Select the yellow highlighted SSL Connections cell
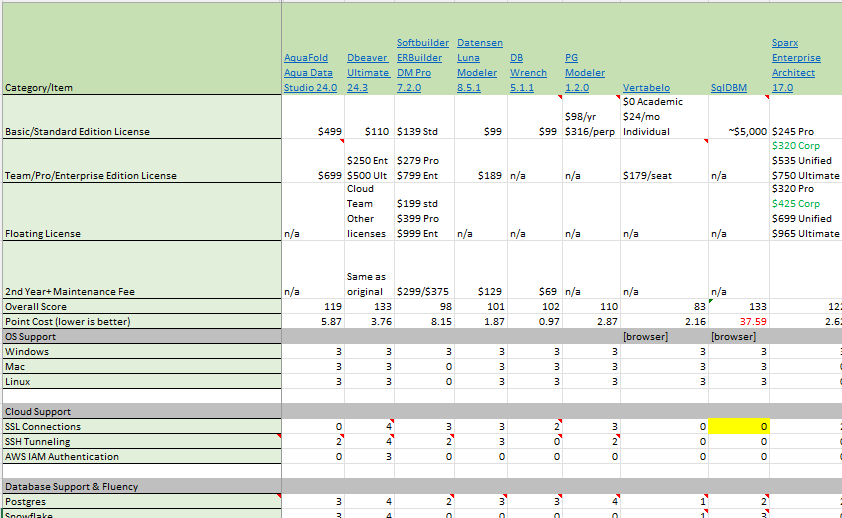Viewport: 842px width, 518px height. tap(738, 427)
